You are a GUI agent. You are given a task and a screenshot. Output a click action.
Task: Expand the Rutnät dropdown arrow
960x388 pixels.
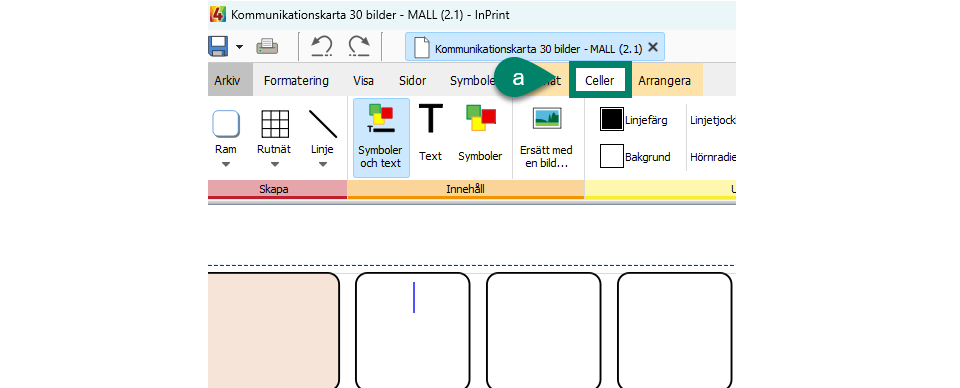tap(274, 164)
